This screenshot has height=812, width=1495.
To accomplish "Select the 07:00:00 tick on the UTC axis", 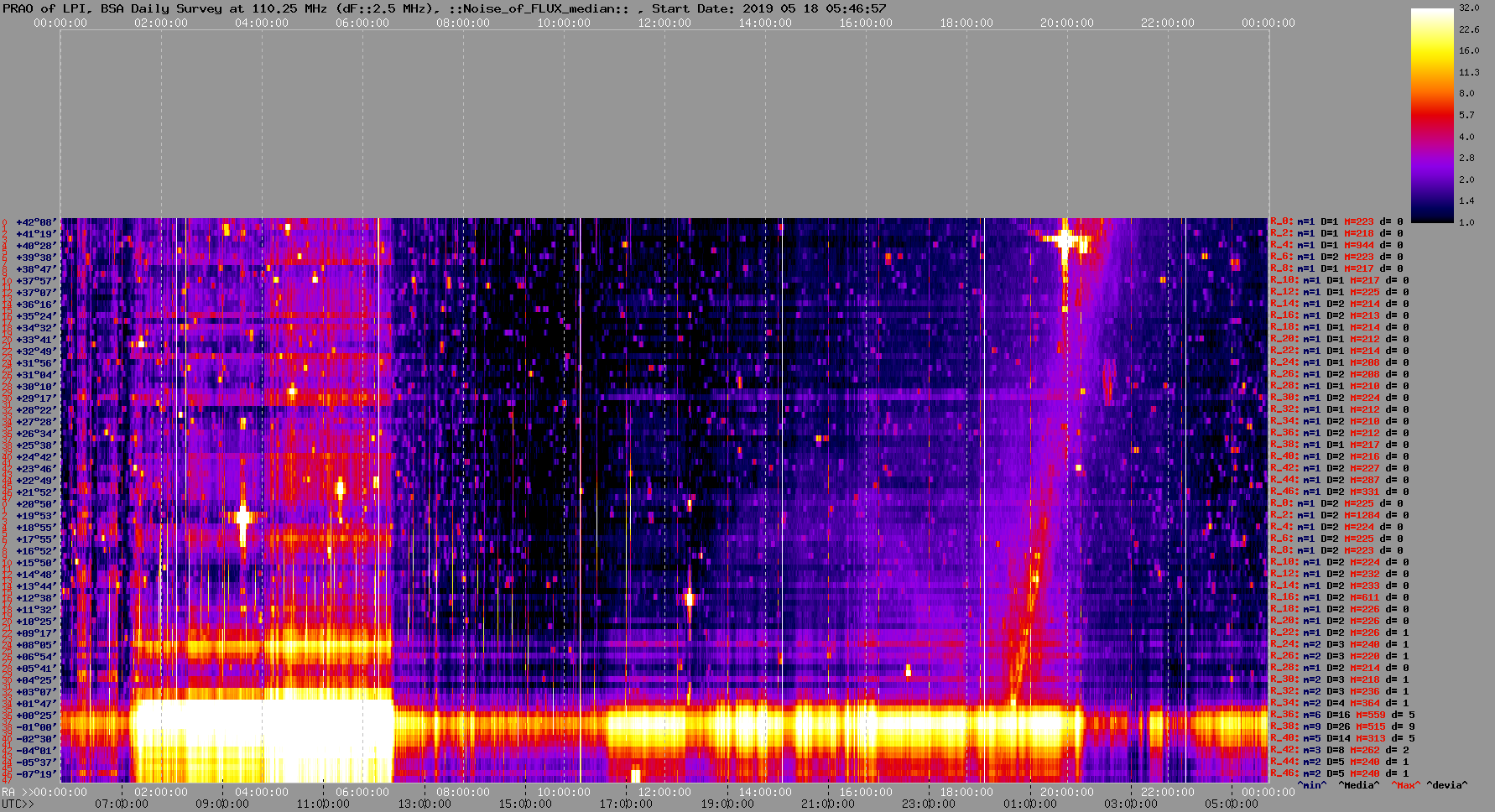I will click(x=122, y=804).
